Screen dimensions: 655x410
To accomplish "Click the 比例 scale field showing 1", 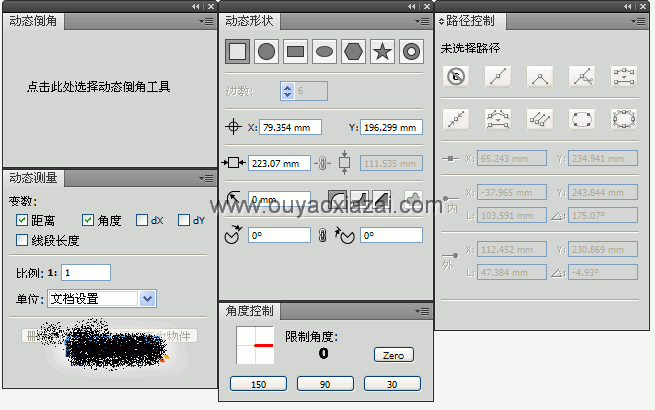I will [x=86, y=272].
